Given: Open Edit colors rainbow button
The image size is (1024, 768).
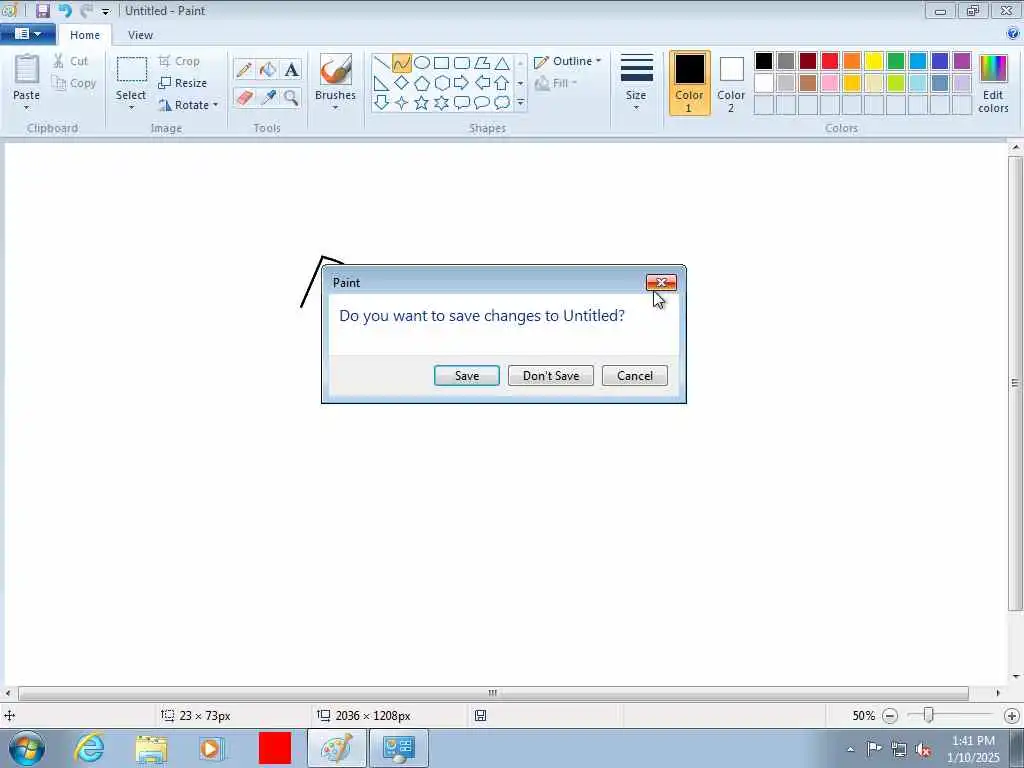Looking at the screenshot, I should click(x=993, y=84).
